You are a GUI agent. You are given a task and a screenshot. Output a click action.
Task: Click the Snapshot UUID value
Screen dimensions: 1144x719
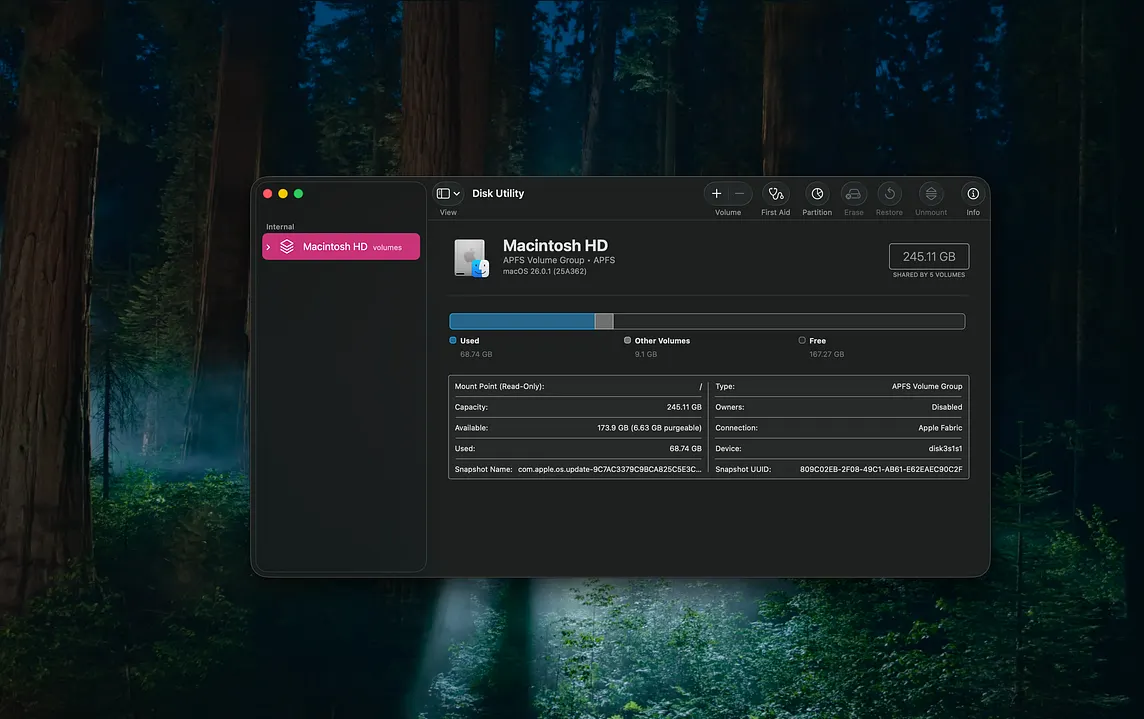pyautogui.click(x=881, y=469)
